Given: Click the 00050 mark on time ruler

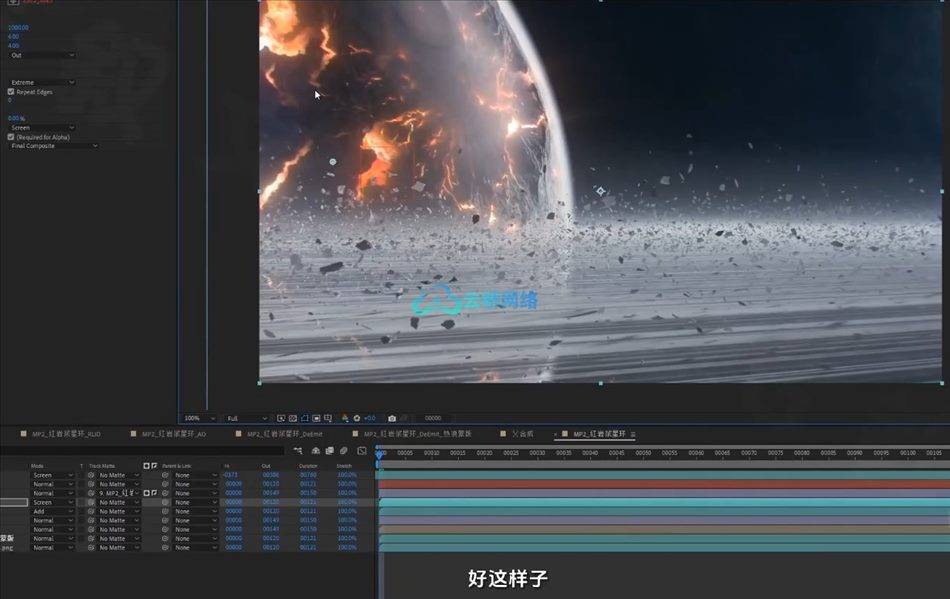Looking at the screenshot, I should click(x=643, y=453).
